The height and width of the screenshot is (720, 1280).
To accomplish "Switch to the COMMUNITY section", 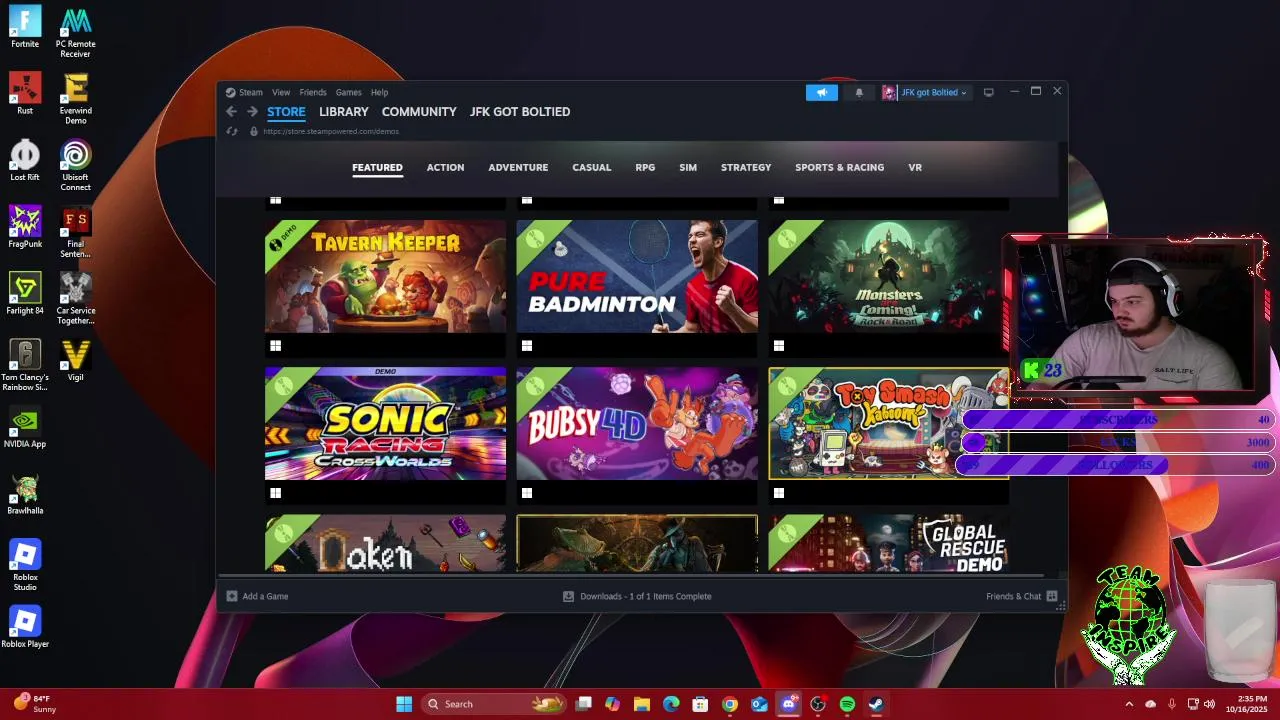I will coord(419,112).
